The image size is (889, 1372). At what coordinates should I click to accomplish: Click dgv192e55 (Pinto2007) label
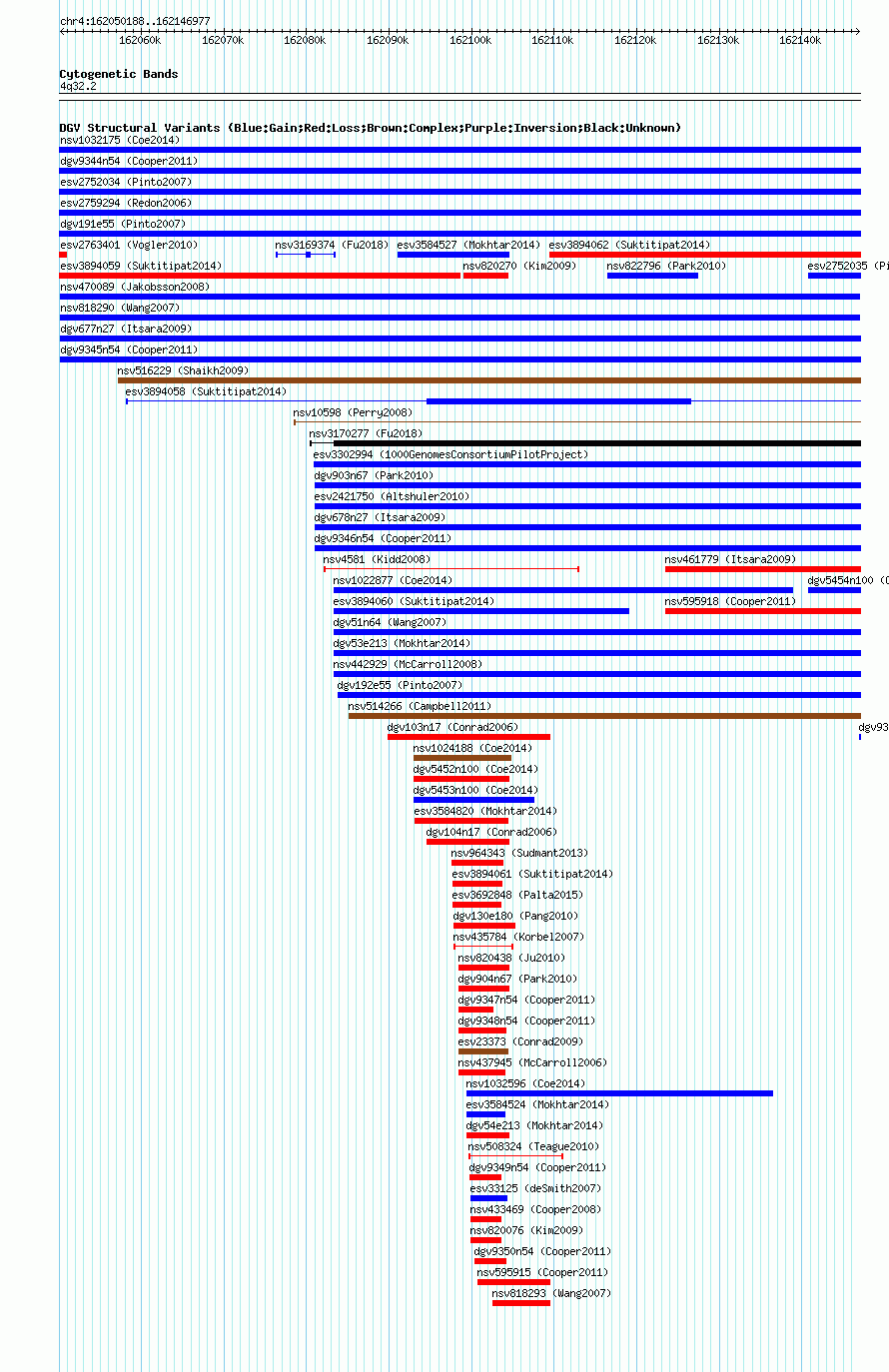click(x=401, y=685)
